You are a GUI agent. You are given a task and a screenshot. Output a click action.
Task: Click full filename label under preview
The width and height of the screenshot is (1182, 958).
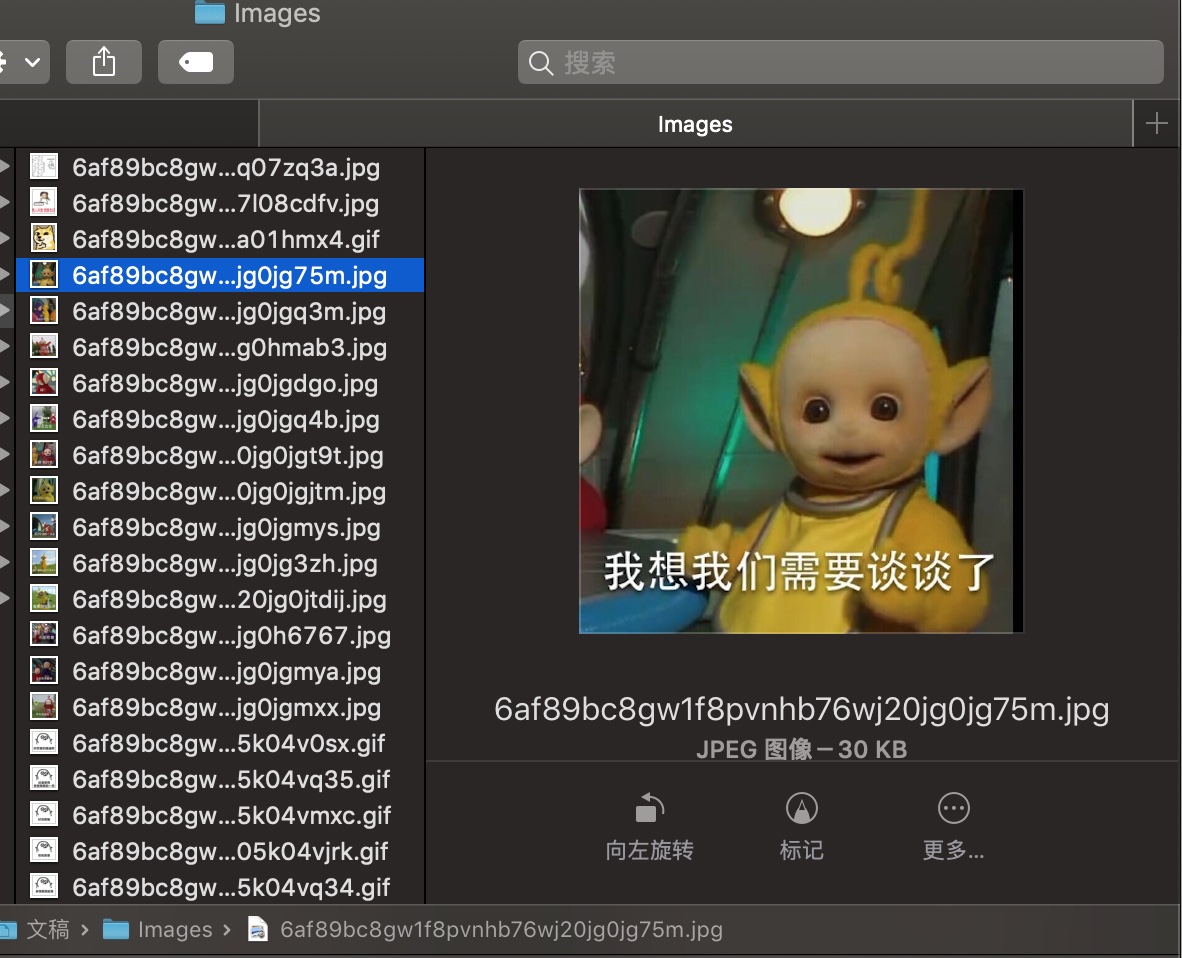click(x=801, y=709)
